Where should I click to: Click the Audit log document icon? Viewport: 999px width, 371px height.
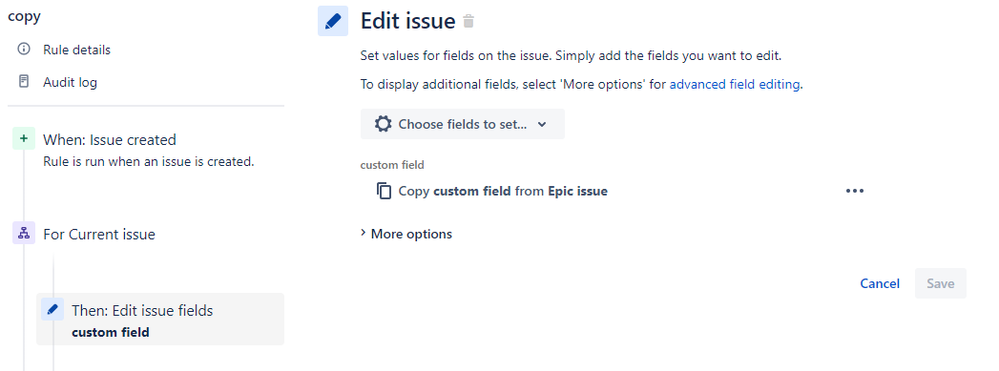coord(24,82)
